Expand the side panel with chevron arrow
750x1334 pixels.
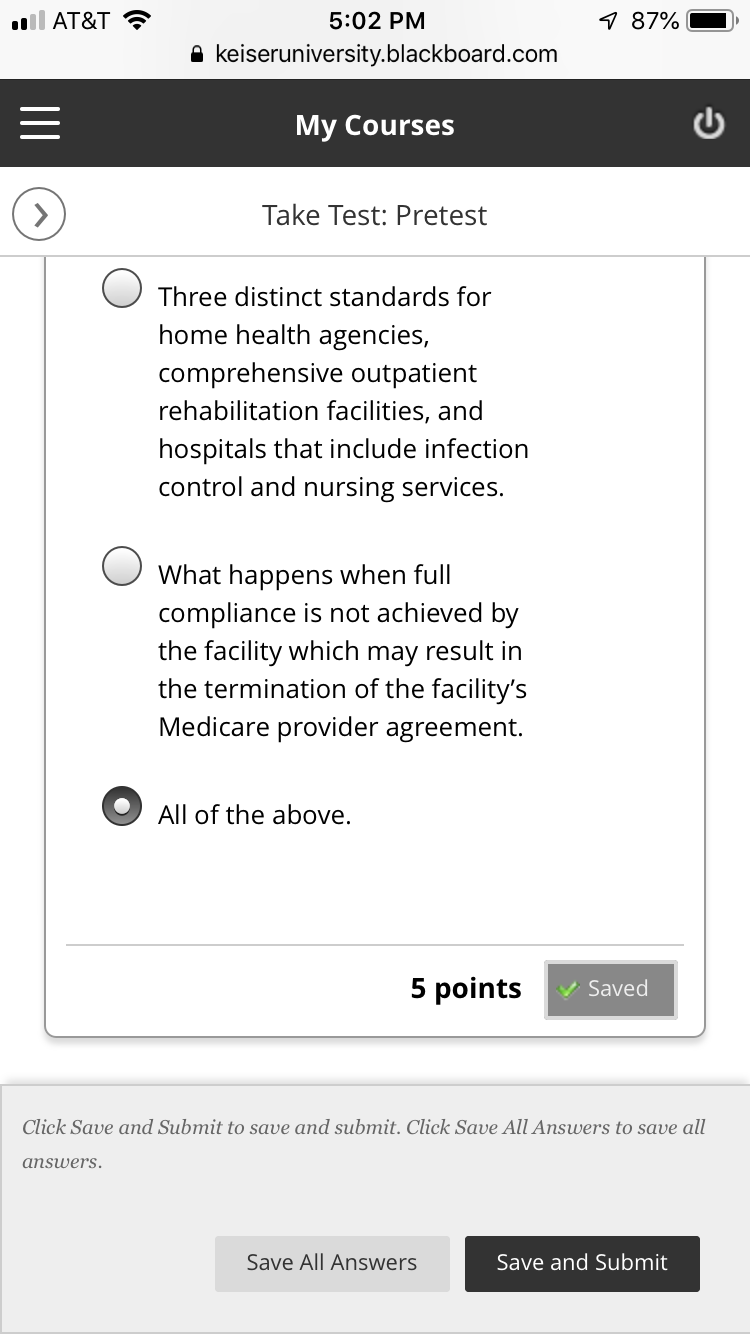[39, 215]
